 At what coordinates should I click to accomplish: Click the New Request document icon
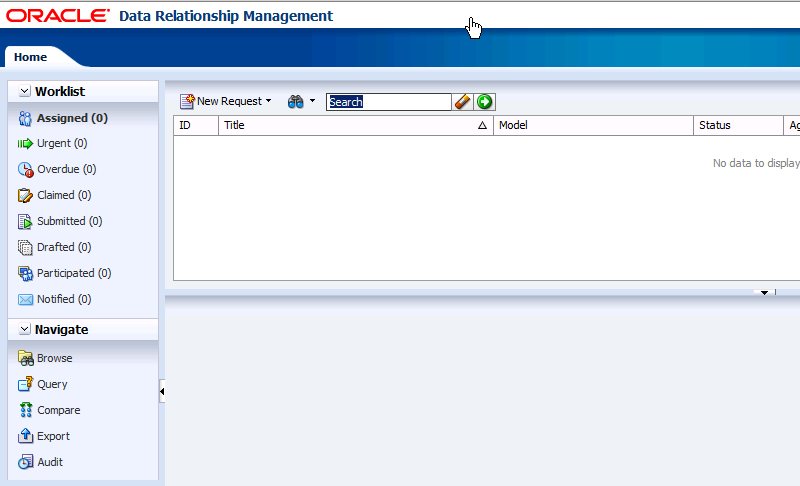187,101
